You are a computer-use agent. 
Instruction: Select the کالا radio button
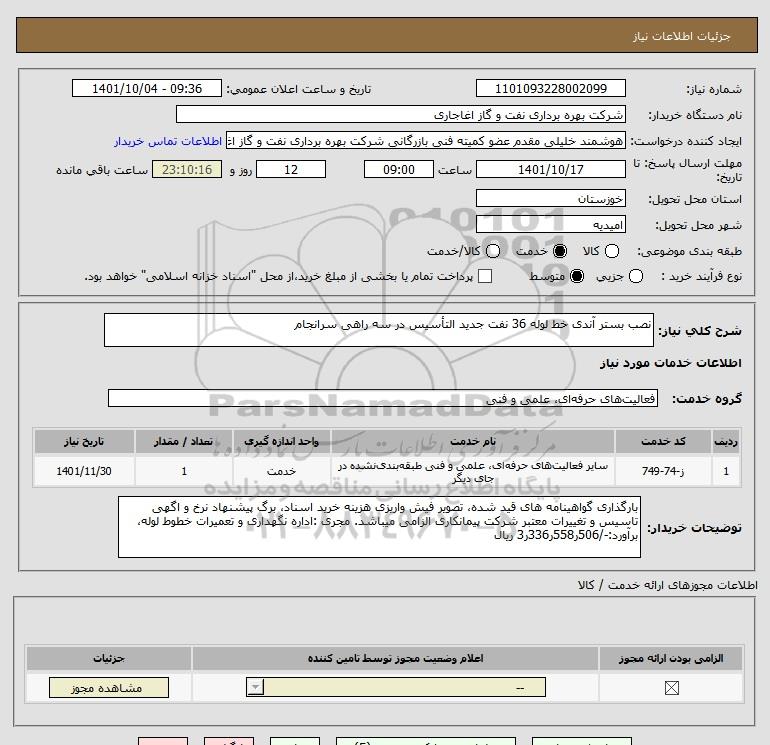(x=611, y=251)
